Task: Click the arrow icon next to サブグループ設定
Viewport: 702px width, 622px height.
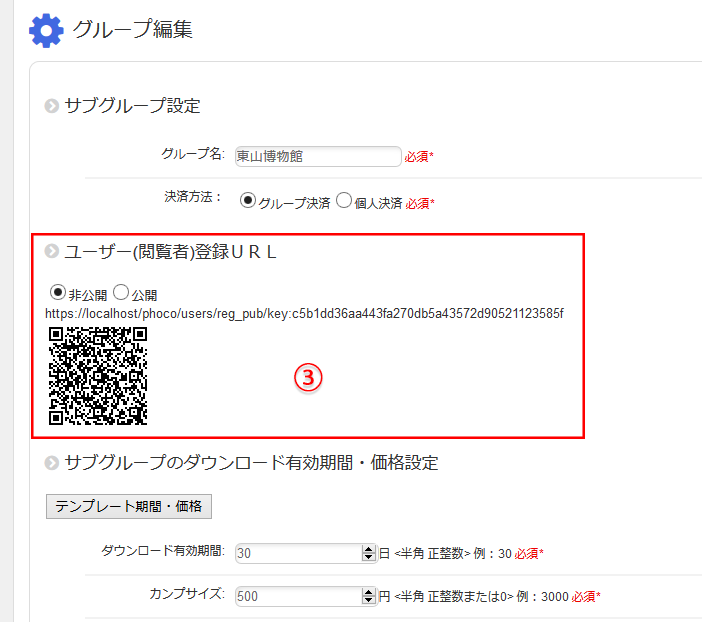Action: coord(52,106)
